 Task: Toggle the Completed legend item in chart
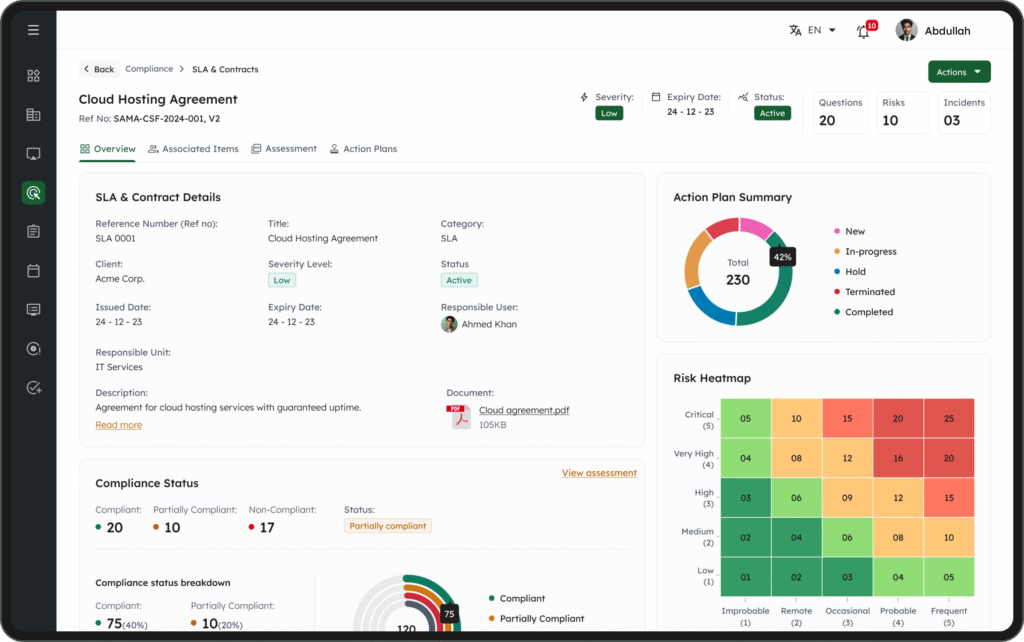point(868,312)
